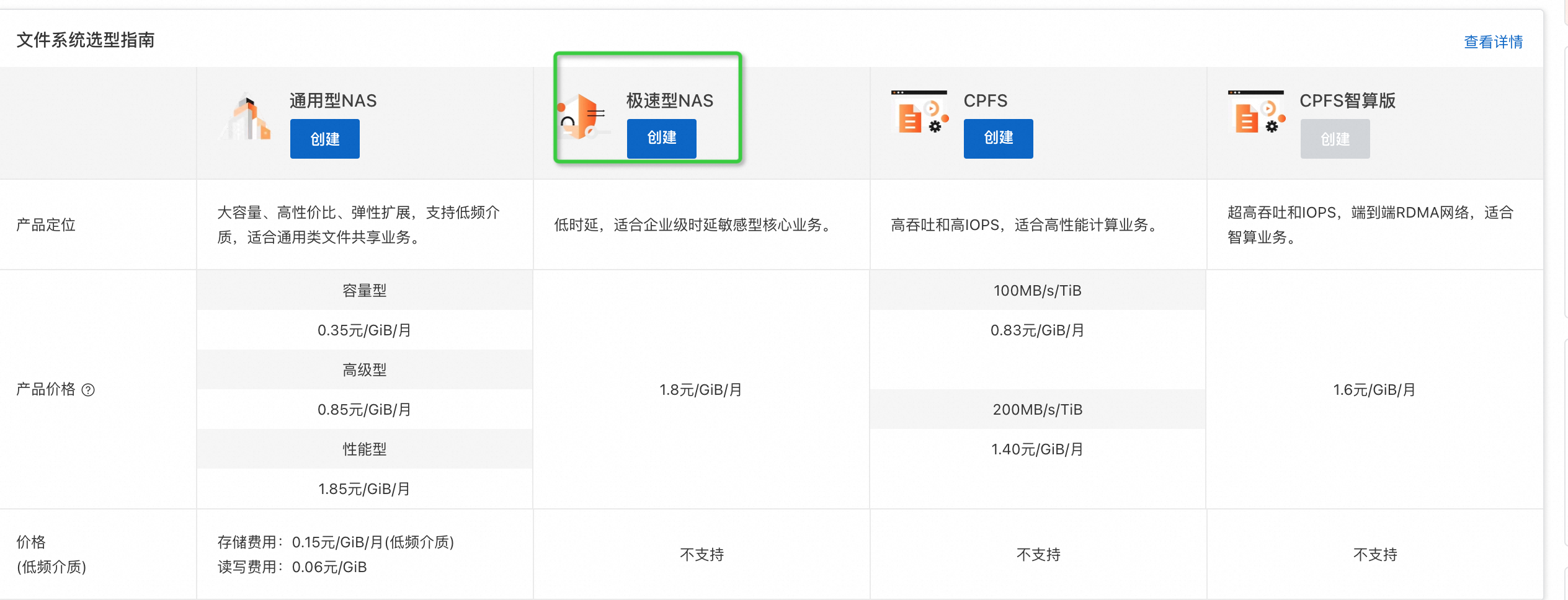
Task: Select 高吞吐和高IOPS description text
Action: point(1024,225)
